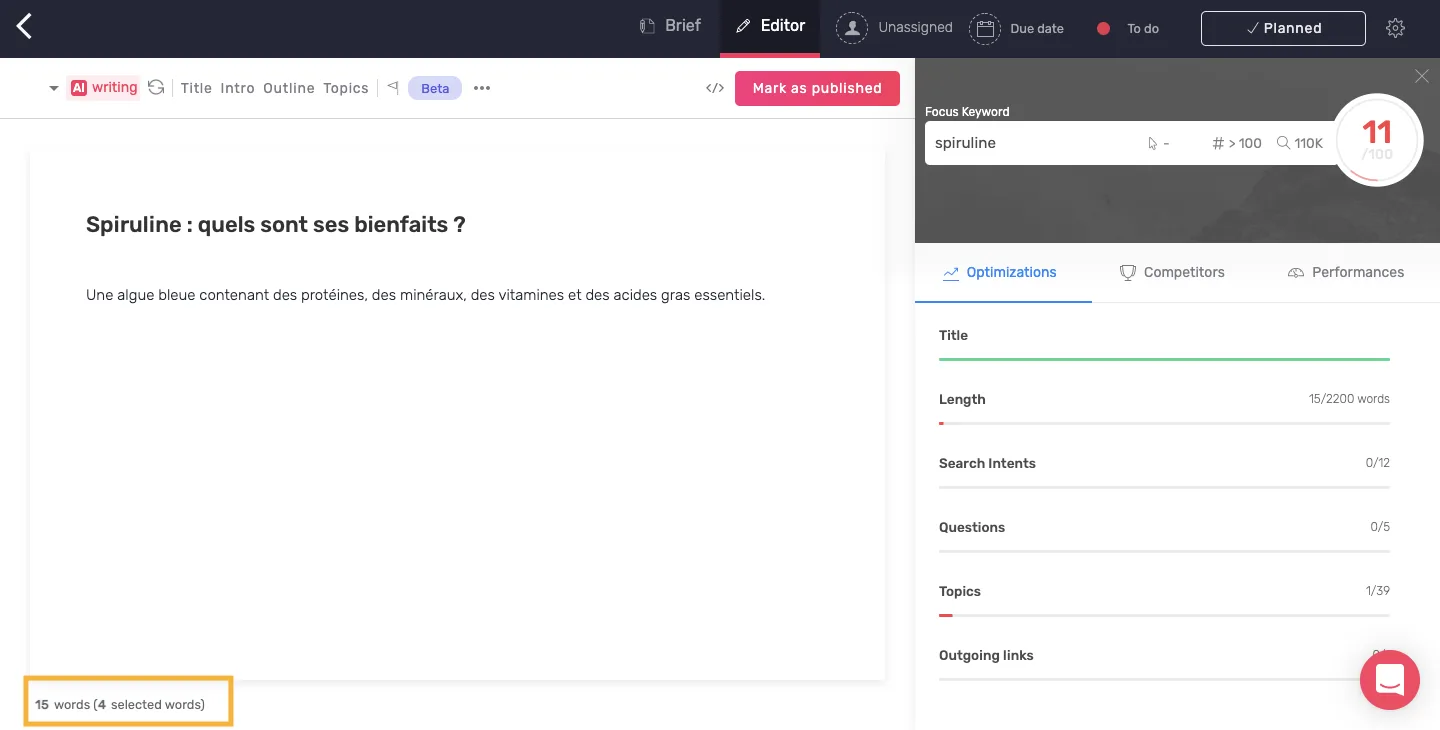The width and height of the screenshot is (1440, 730).
Task: Click the Beta badge
Action: [435, 88]
